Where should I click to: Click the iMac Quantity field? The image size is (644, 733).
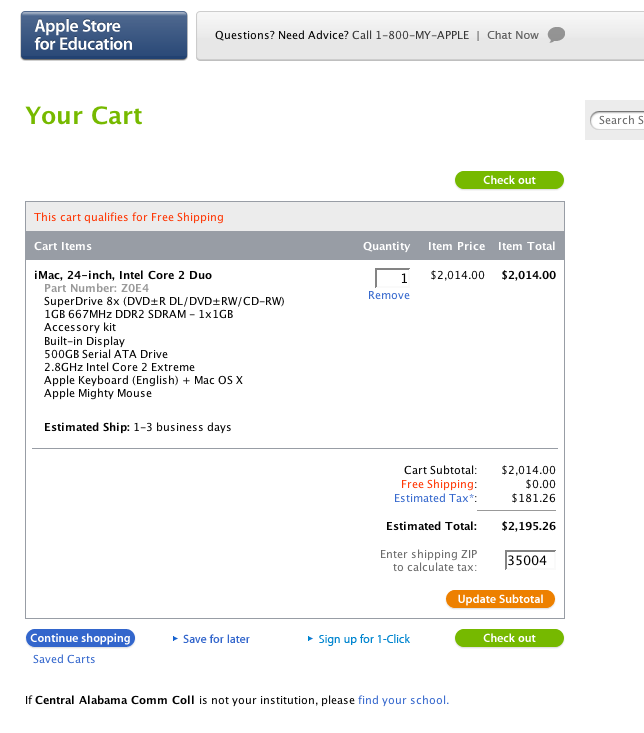[x=392, y=278]
